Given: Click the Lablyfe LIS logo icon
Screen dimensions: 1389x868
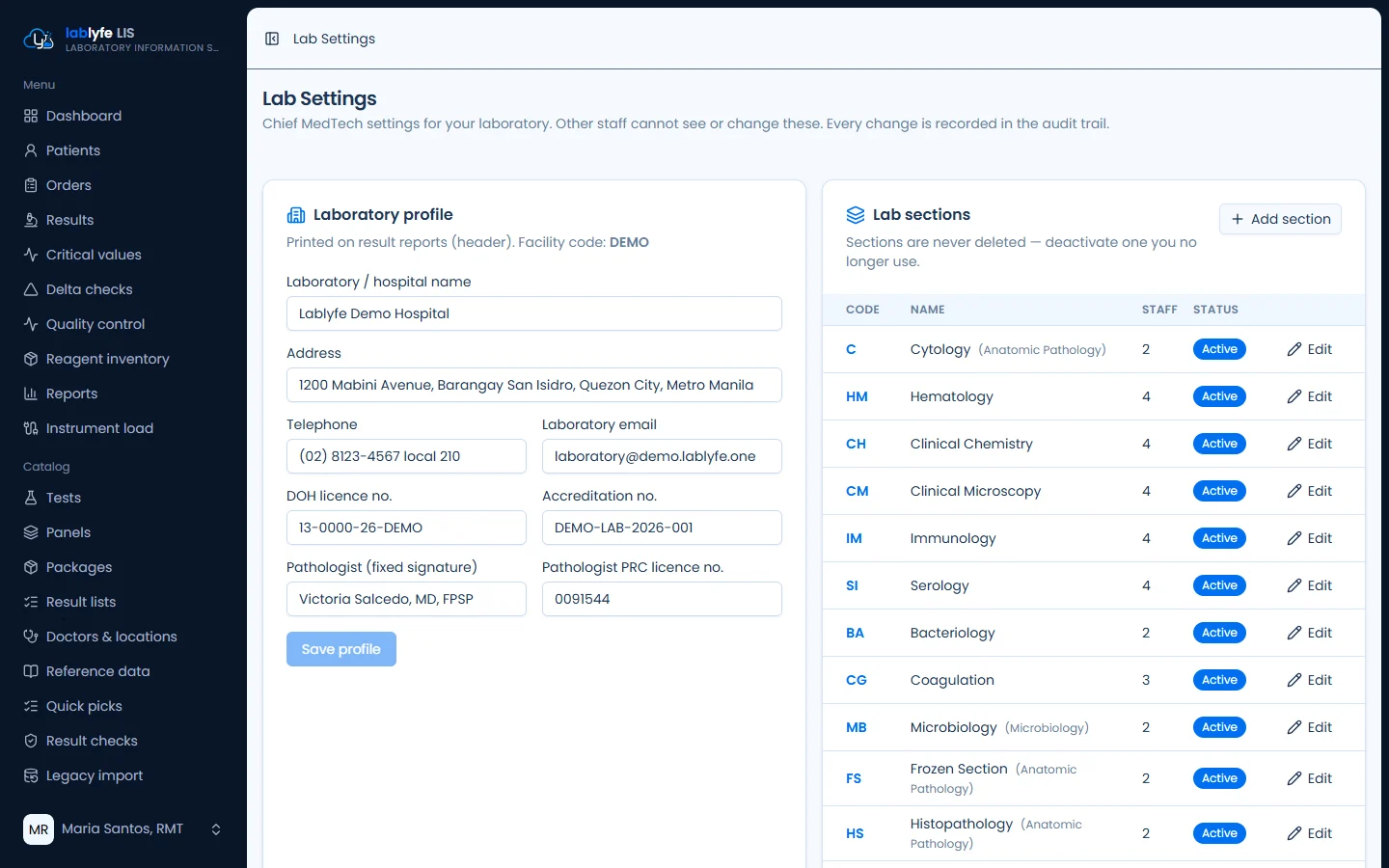Looking at the screenshot, I should 38,39.
